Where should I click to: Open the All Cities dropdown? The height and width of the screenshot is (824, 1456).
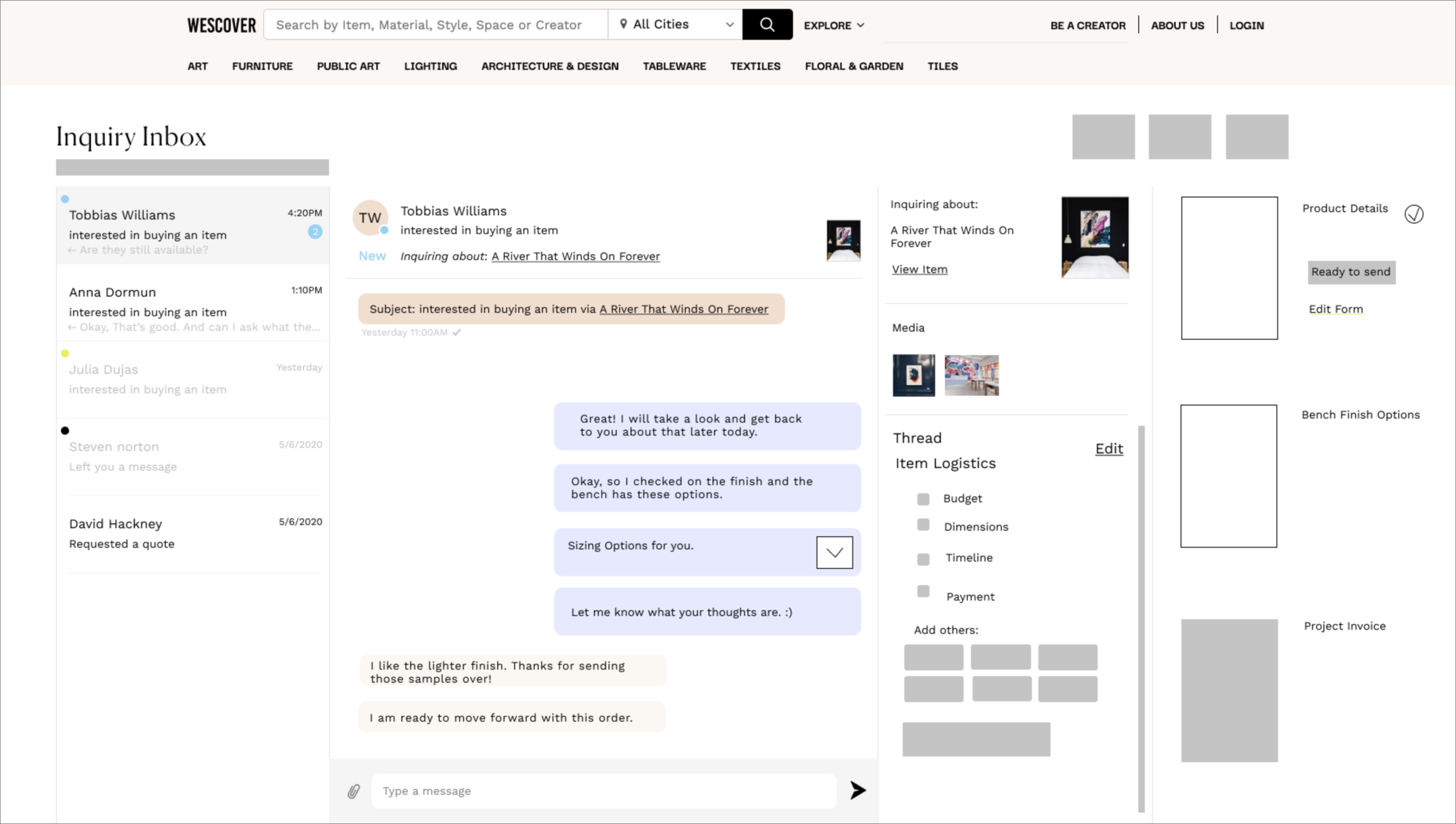click(x=675, y=24)
